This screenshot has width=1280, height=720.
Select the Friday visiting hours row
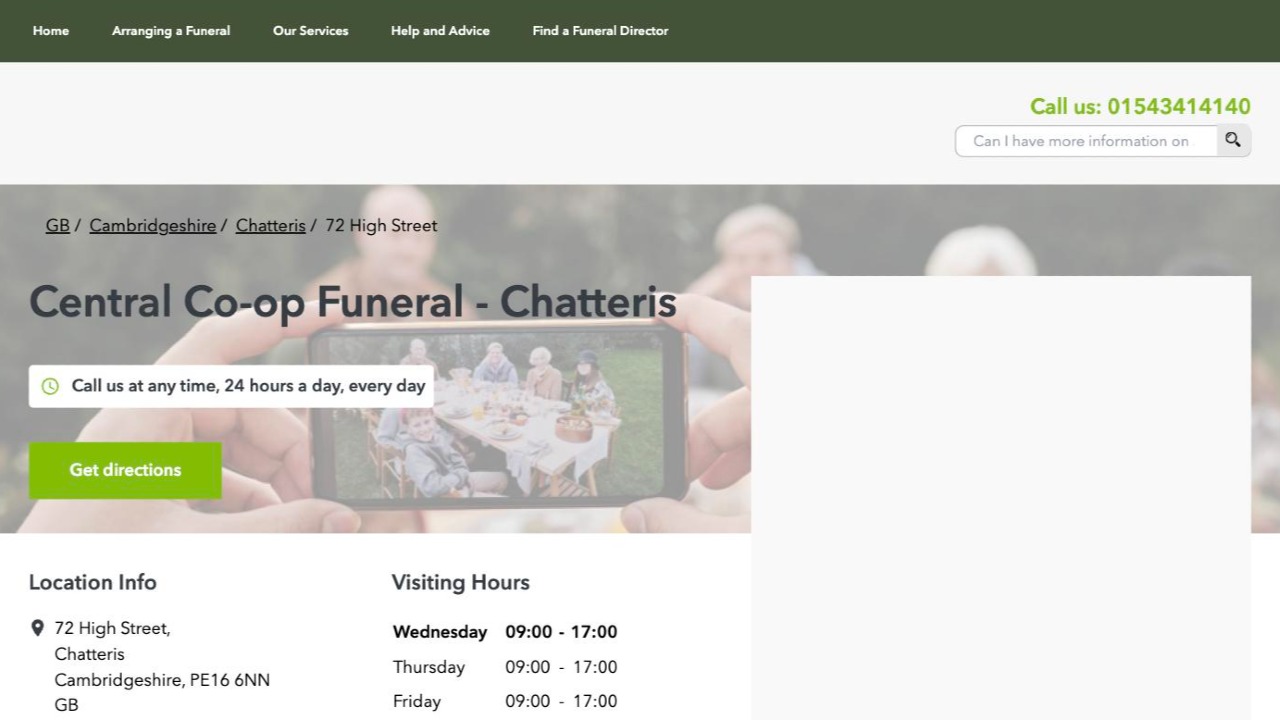(x=505, y=701)
